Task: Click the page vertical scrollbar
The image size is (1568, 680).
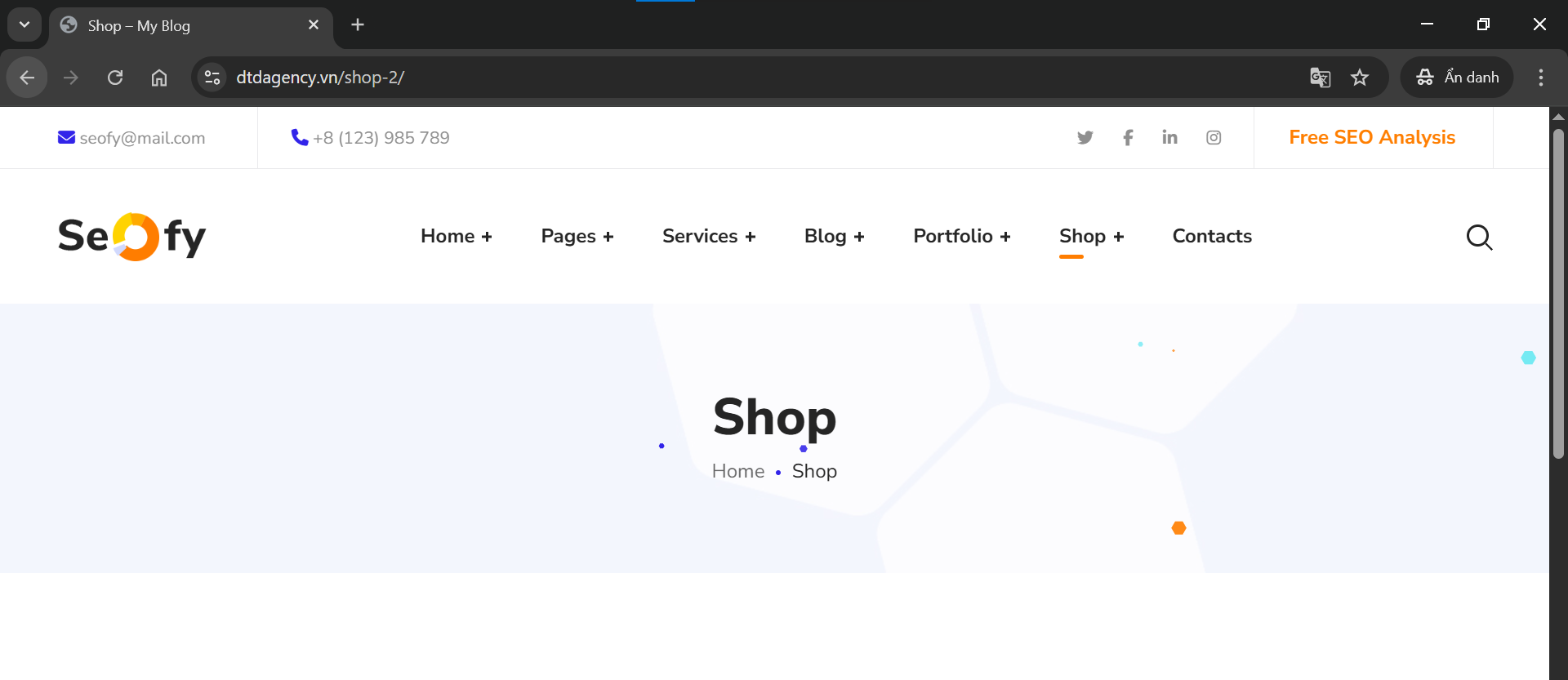Action: point(1558,294)
